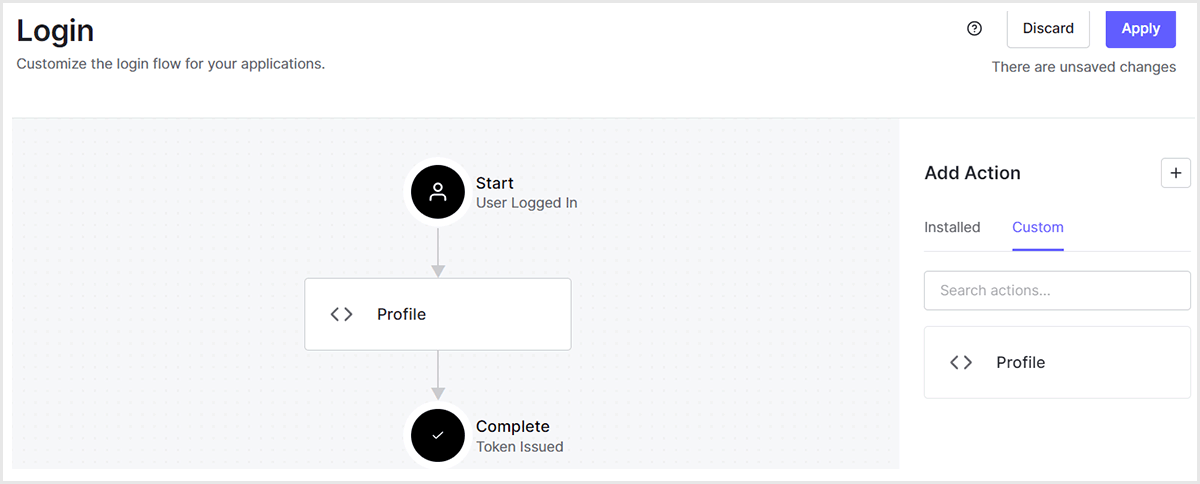This screenshot has width=1200, height=484.
Task: Click the arrow connecting Profile to Complete
Action: (x=438, y=376)
